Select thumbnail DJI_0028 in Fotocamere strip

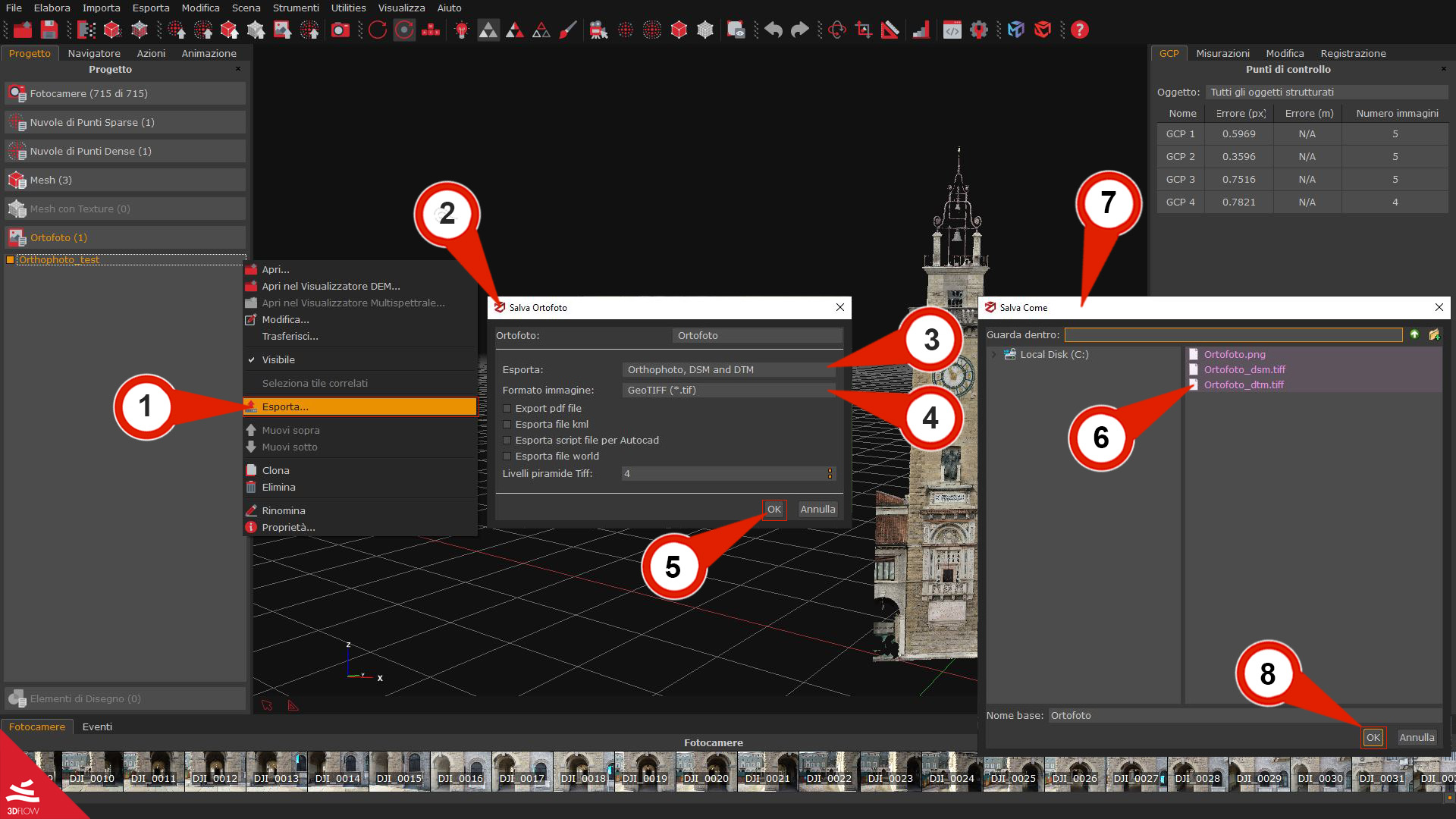[1197, 774]
